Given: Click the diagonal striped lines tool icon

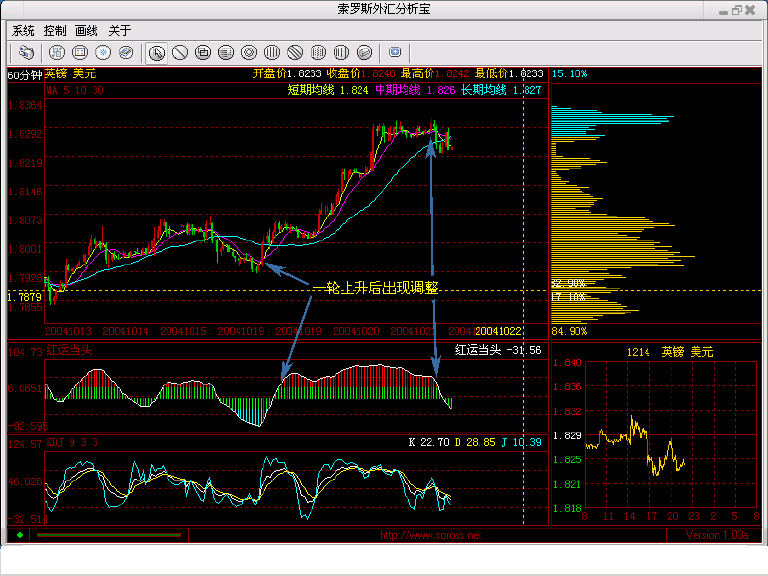Looking at the screenshot, I should 295,52.
